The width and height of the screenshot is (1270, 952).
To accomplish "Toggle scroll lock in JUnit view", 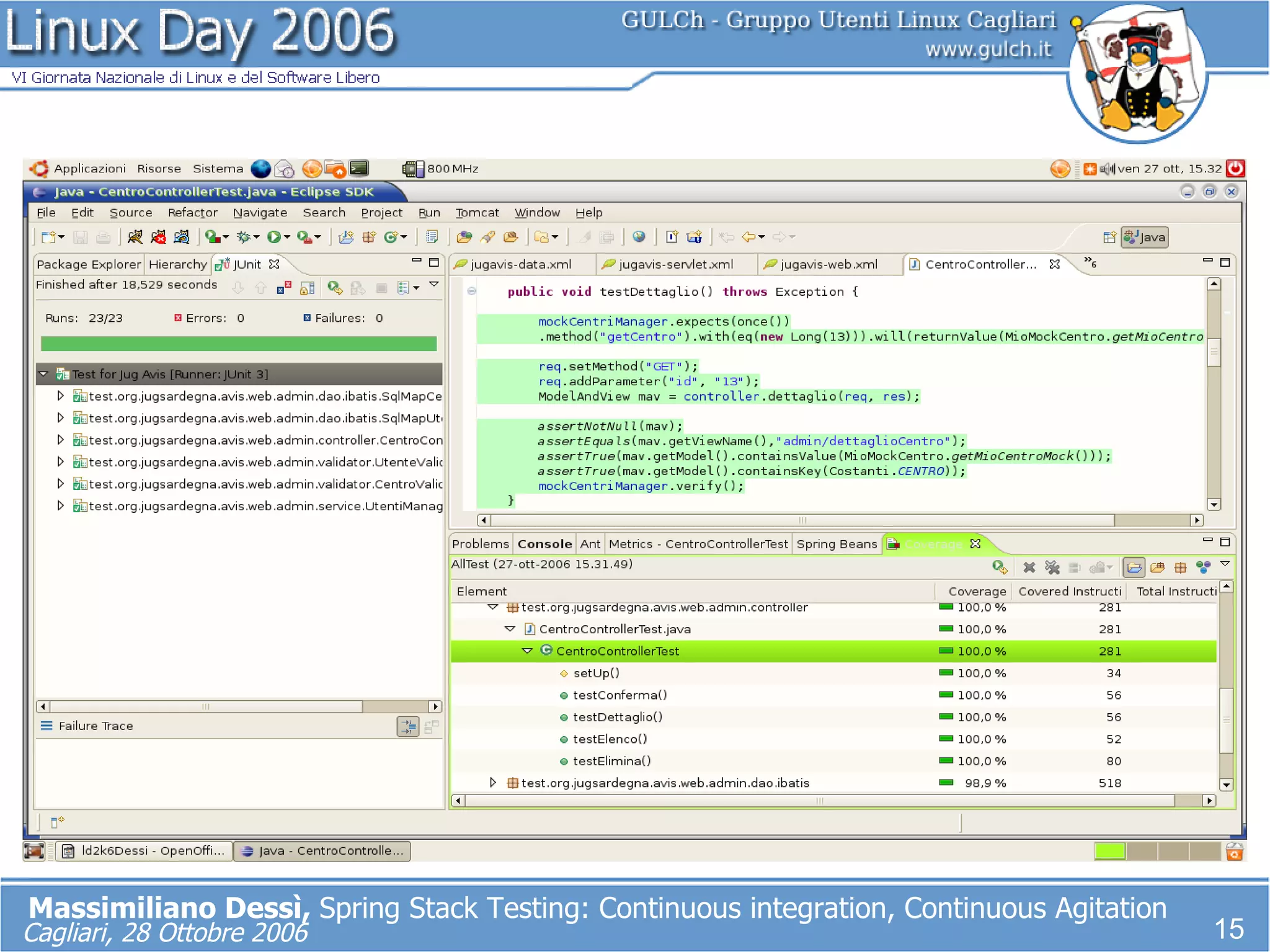I will (307, 288).
